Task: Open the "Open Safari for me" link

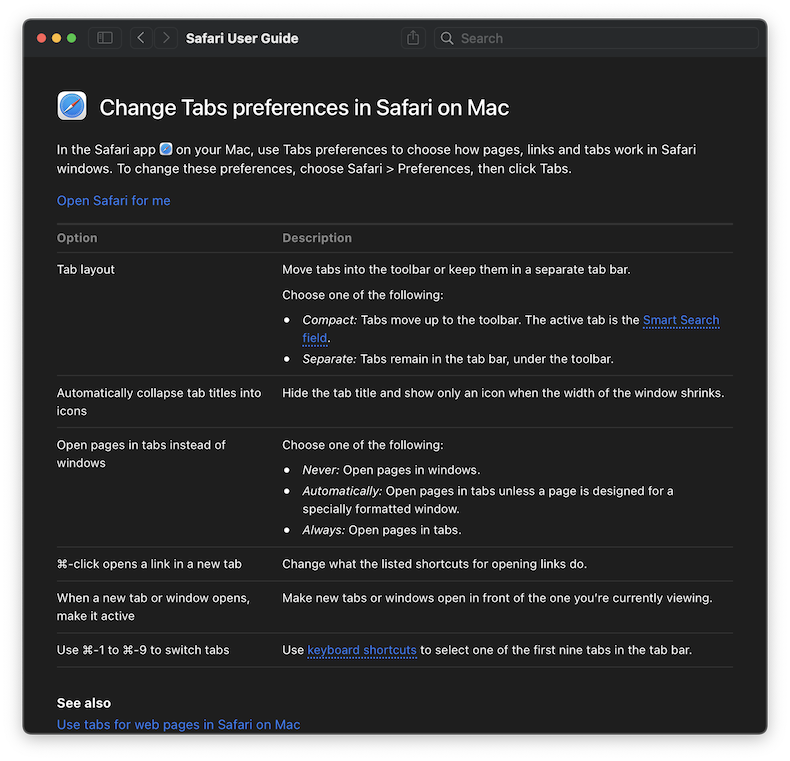Action: coord(113,200)
